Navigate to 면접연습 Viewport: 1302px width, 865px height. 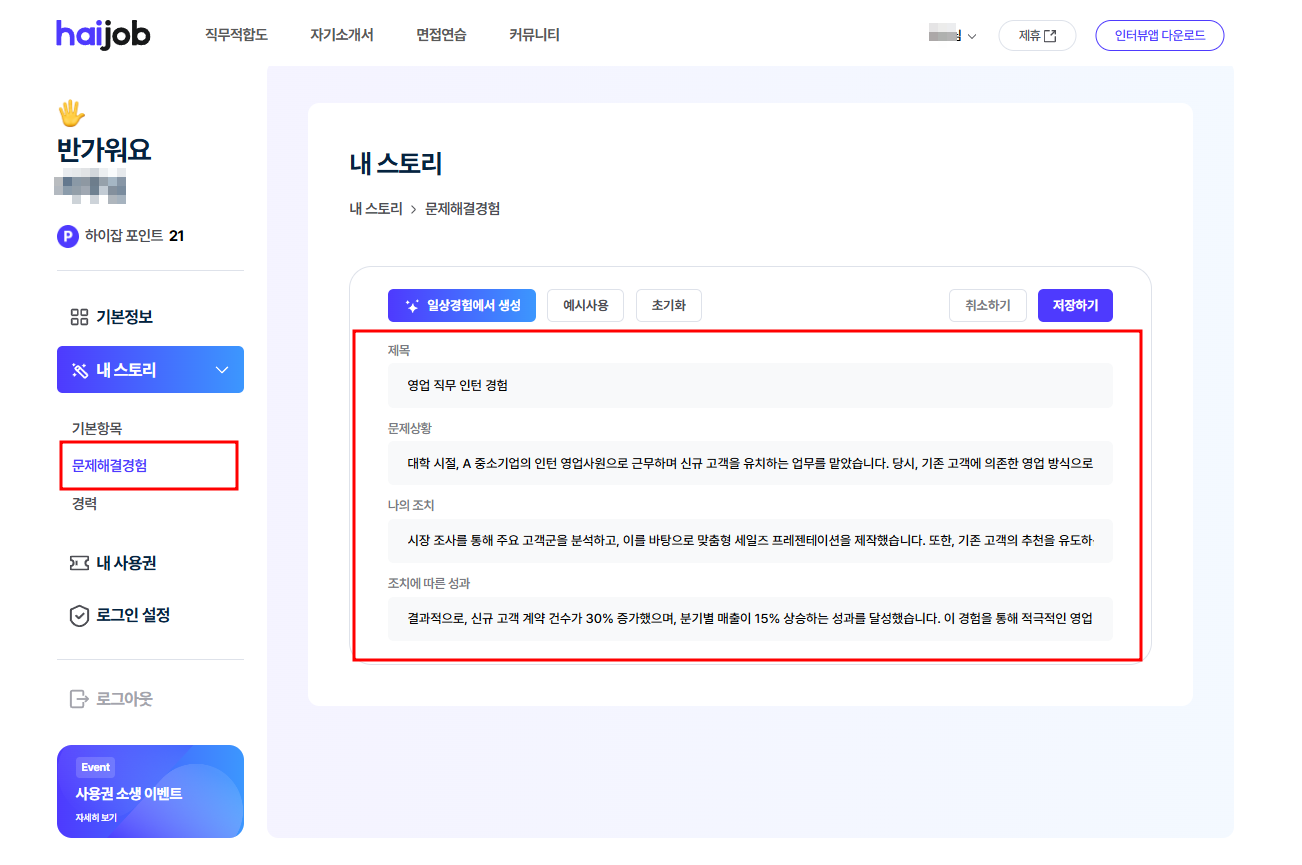(x=440, y=34)
